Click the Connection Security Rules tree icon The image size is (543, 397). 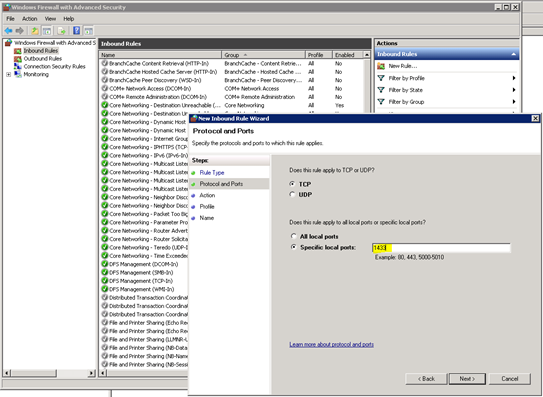[x=18, y=67]
